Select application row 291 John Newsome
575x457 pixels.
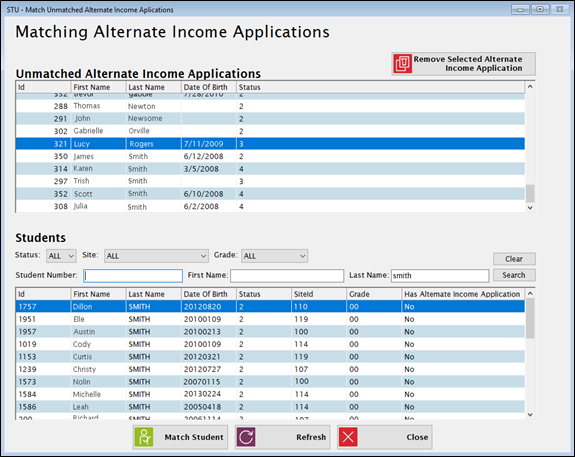[270, 119]
